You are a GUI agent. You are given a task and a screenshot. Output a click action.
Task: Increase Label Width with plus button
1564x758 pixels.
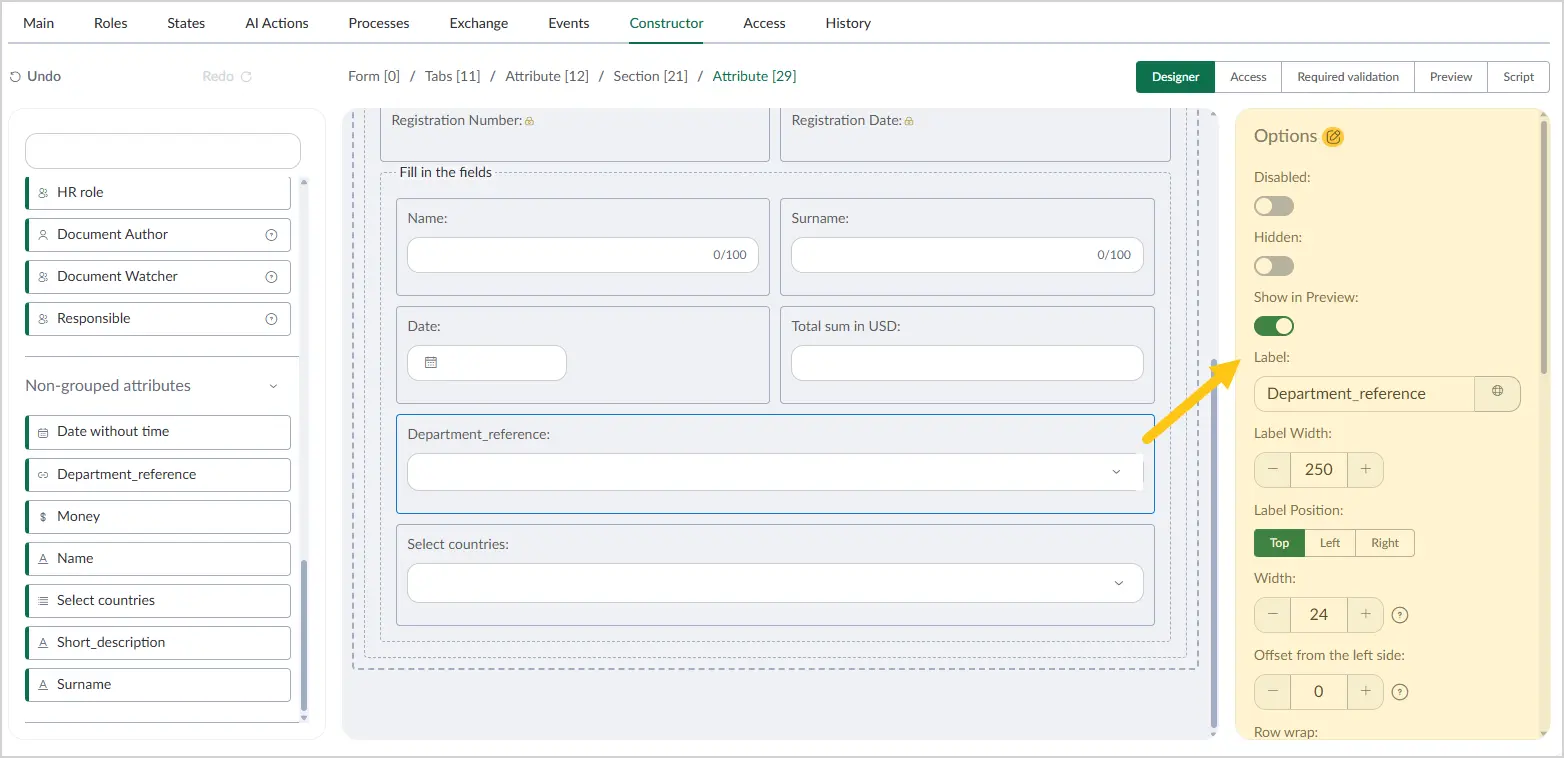[x=1365, y=469]
